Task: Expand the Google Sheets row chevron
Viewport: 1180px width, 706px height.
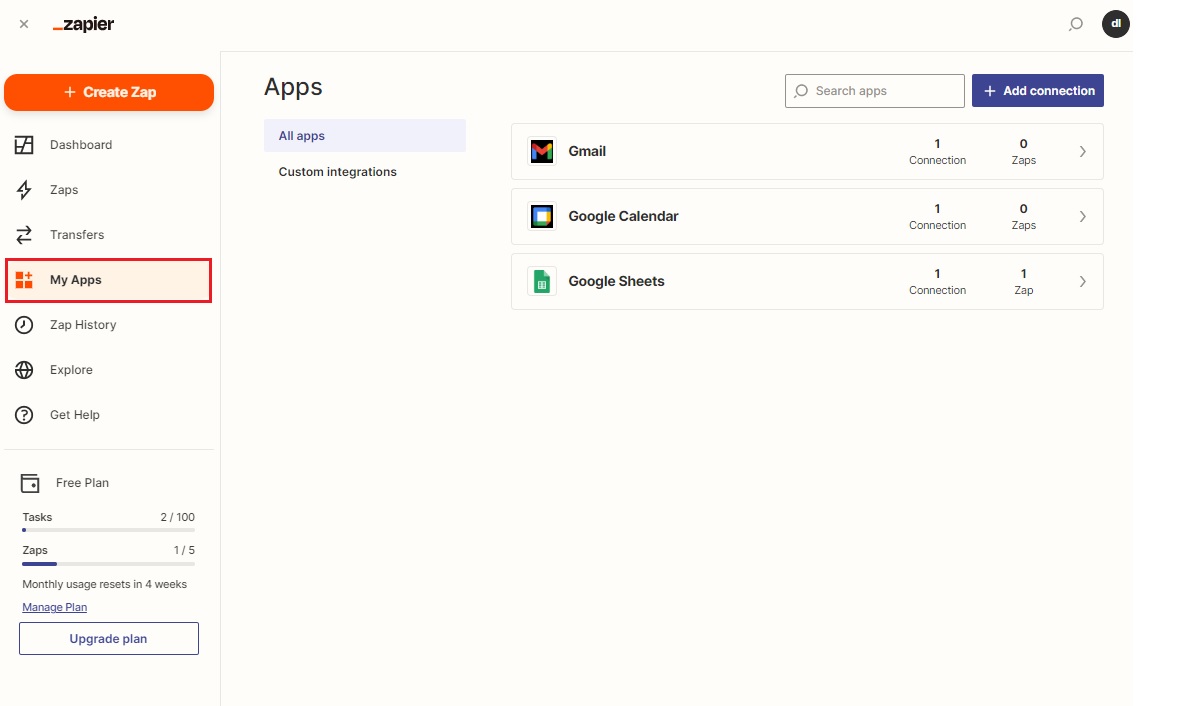Action: (x=1082, y=282)
